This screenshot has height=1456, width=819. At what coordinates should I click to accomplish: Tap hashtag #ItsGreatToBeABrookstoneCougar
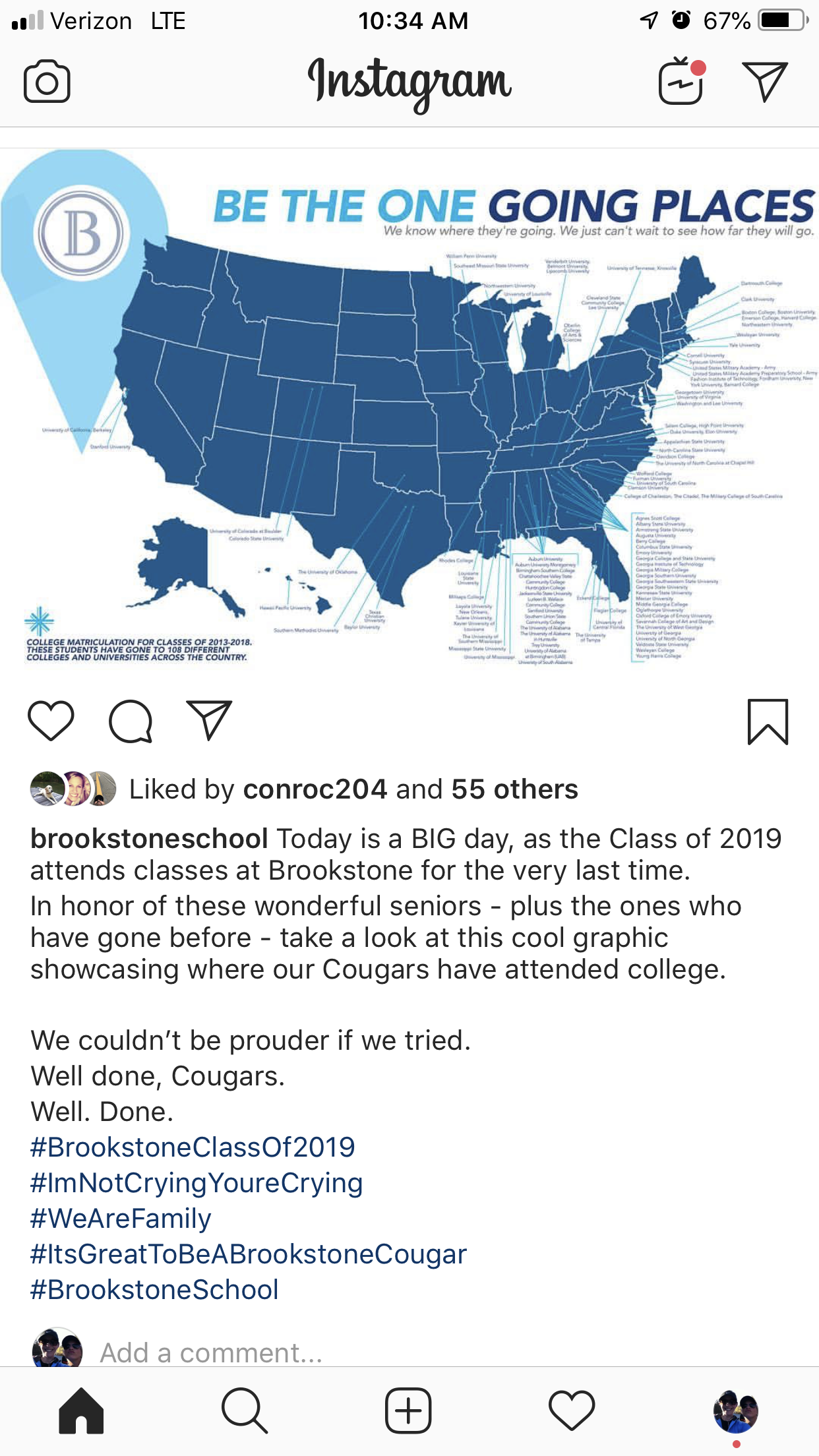(x=249, y=1254)
